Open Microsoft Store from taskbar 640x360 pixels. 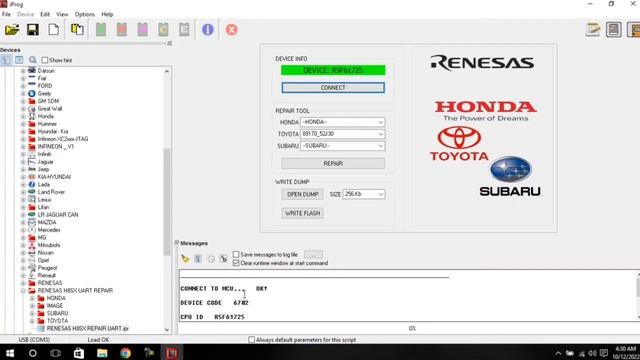(x=79, y=353)
